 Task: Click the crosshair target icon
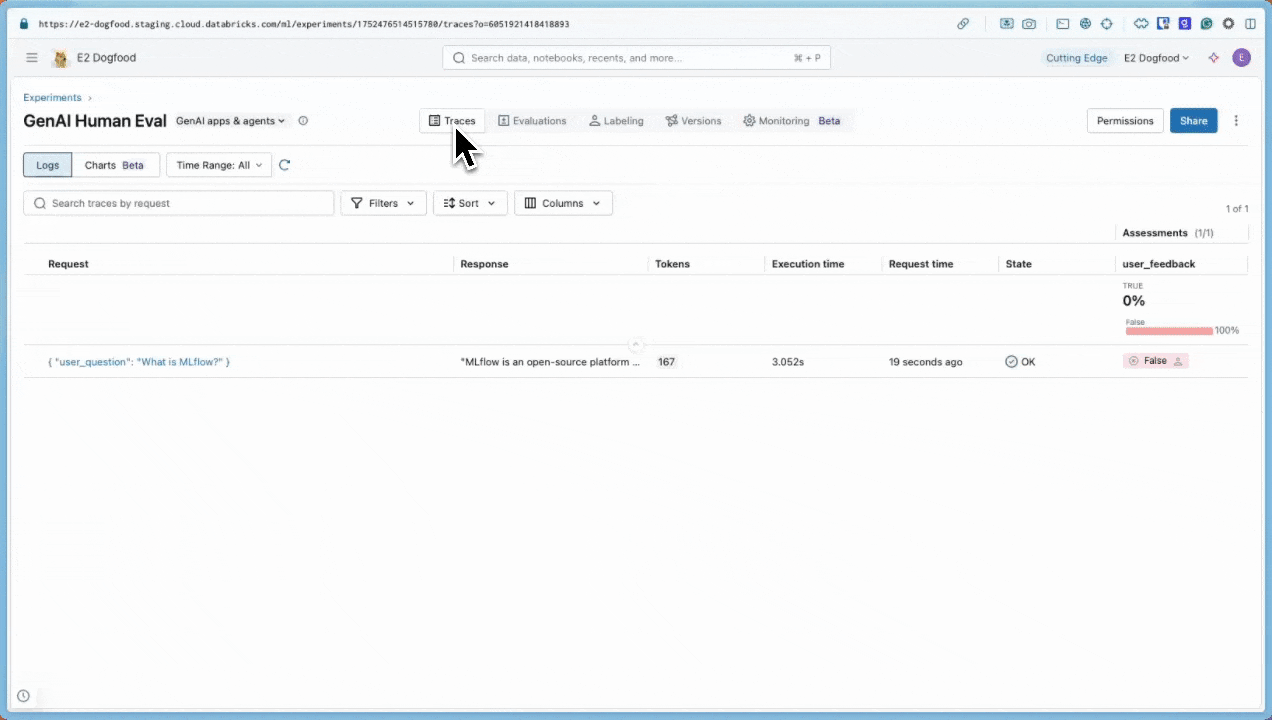point(1107,24)
